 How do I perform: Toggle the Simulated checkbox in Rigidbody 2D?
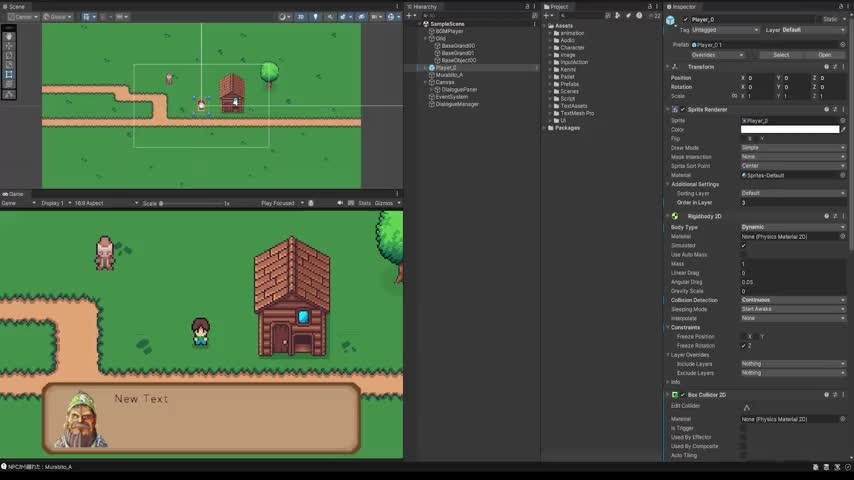click(x=743, y=245)
